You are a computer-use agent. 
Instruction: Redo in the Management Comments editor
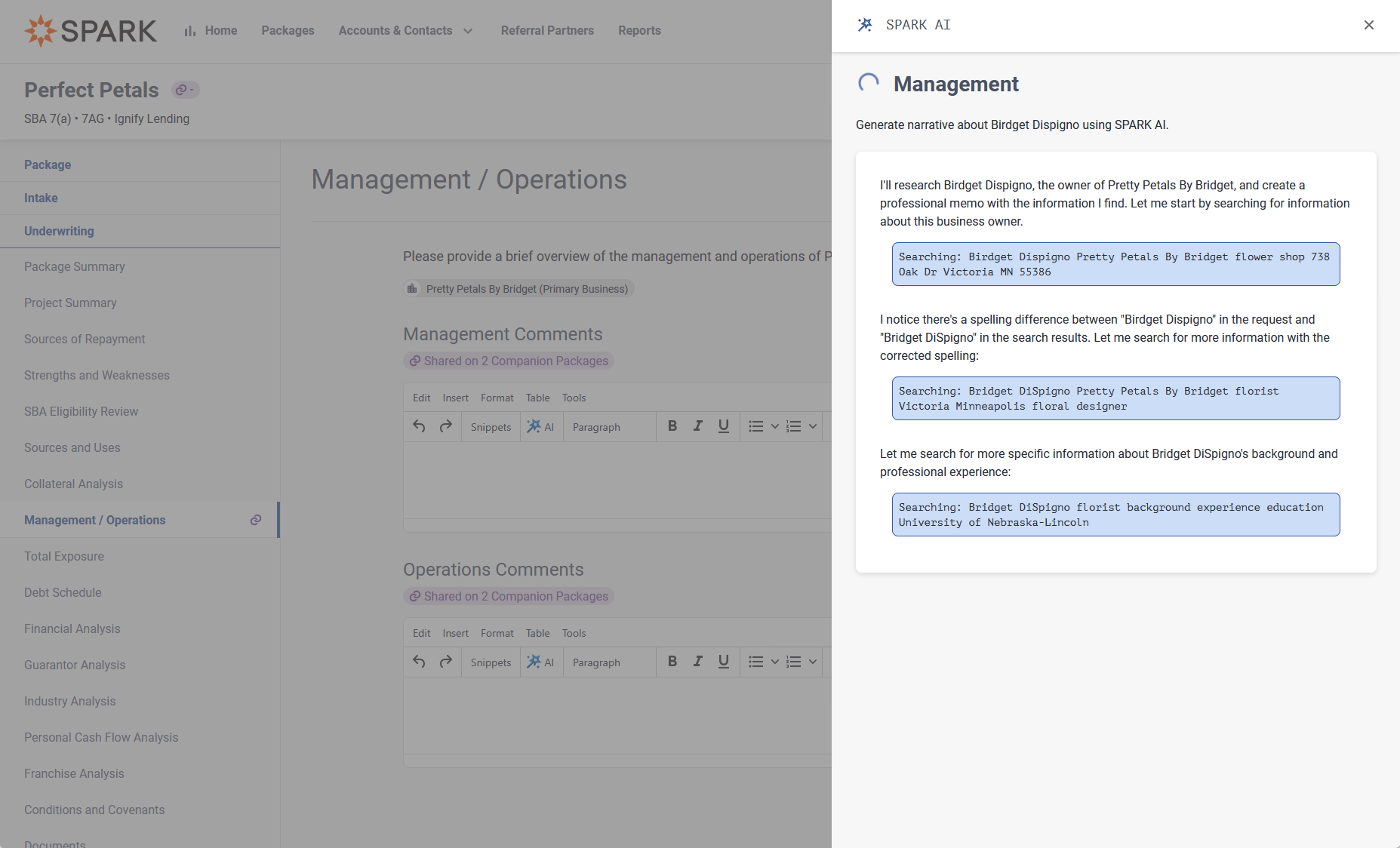446,426
